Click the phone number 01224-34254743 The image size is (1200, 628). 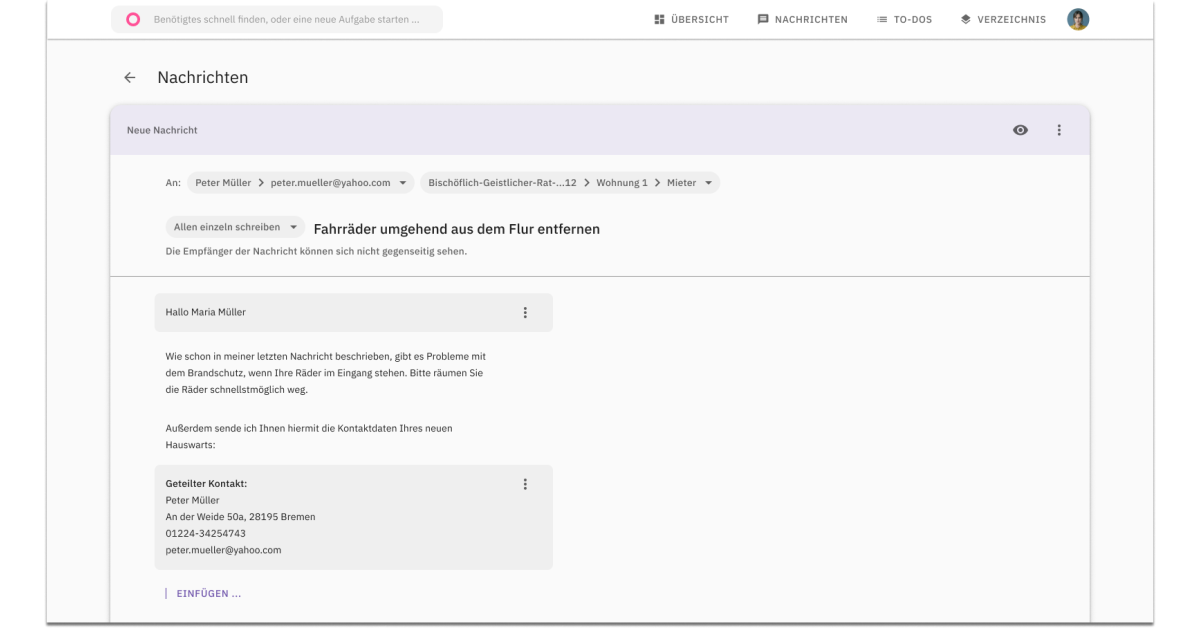point(205,533)
